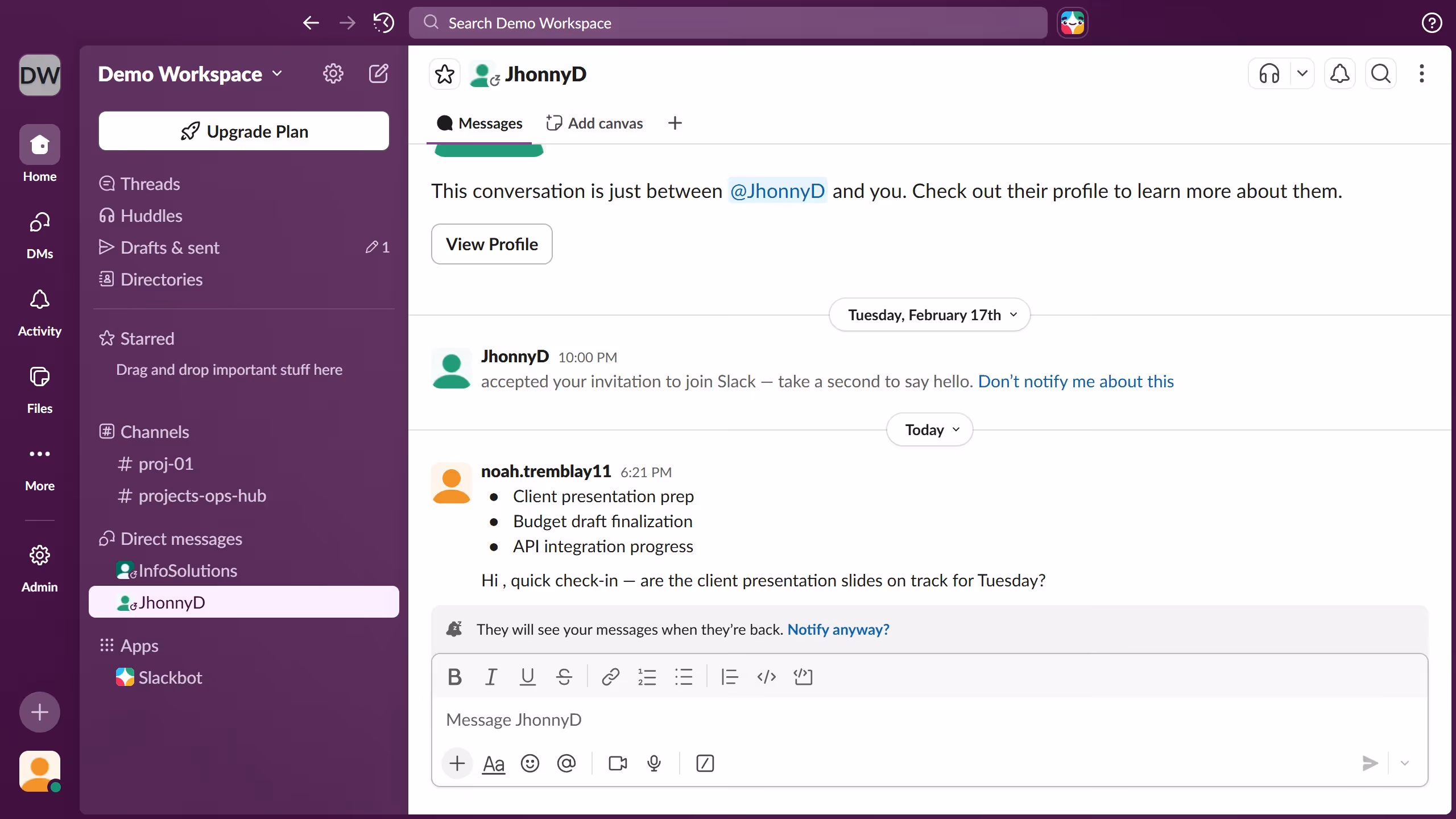Screen dimensions: 1456x819
Task: Hide formatting toolbar with Aa icon
Action: click(x=493, y=763)
